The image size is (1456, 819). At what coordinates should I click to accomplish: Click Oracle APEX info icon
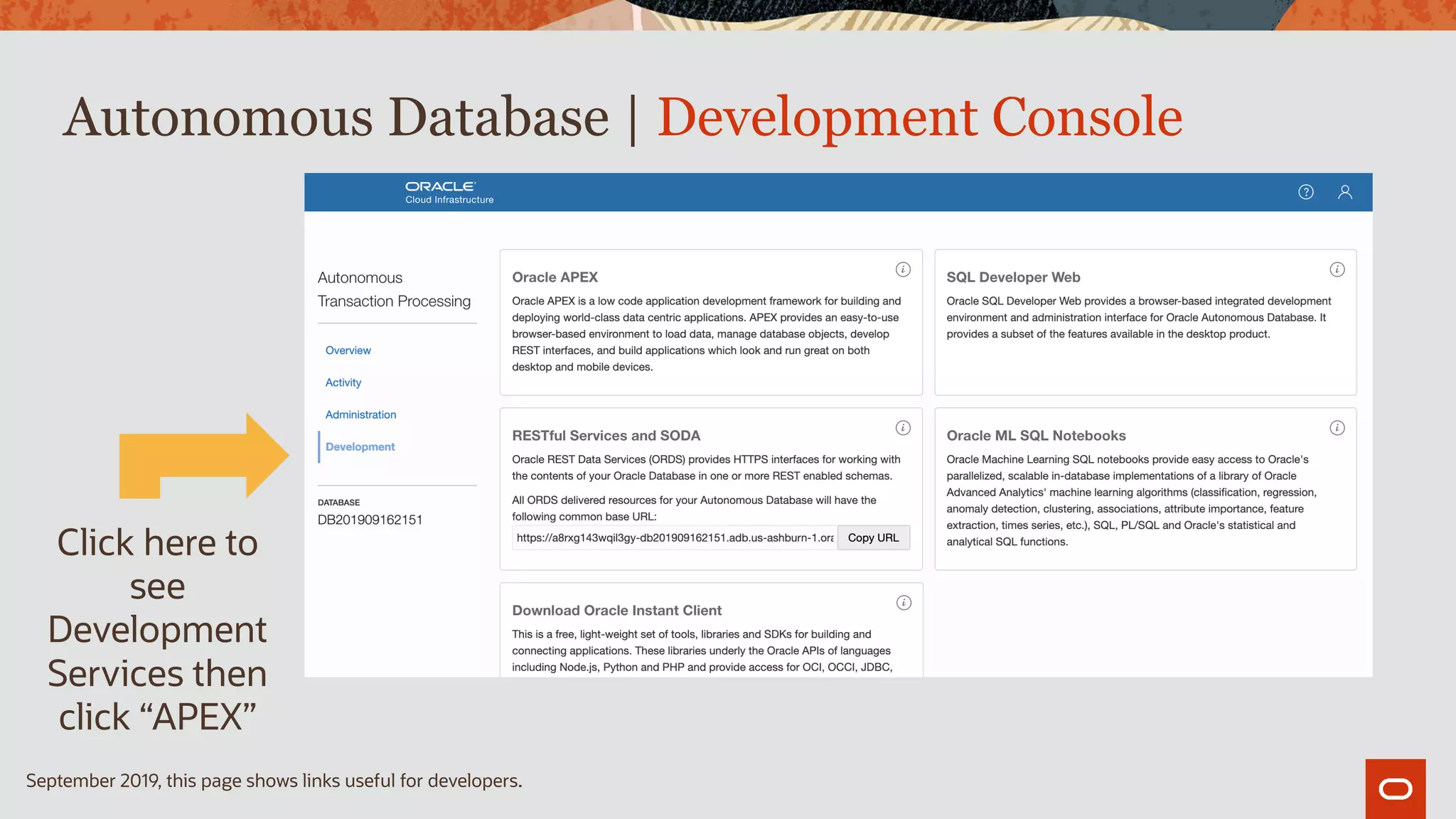pyautogui.click(x=902, y=269)
